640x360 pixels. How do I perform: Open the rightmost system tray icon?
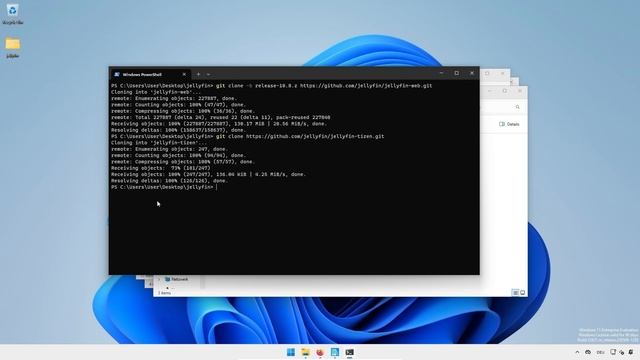(631, 352)
